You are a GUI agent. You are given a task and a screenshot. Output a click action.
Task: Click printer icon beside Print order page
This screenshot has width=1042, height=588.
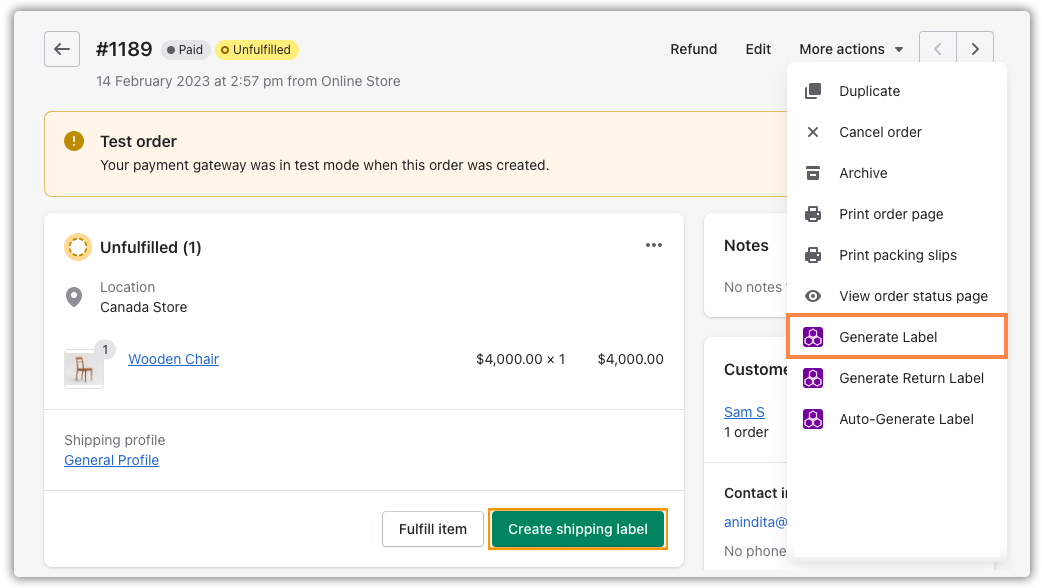(813, 214)
